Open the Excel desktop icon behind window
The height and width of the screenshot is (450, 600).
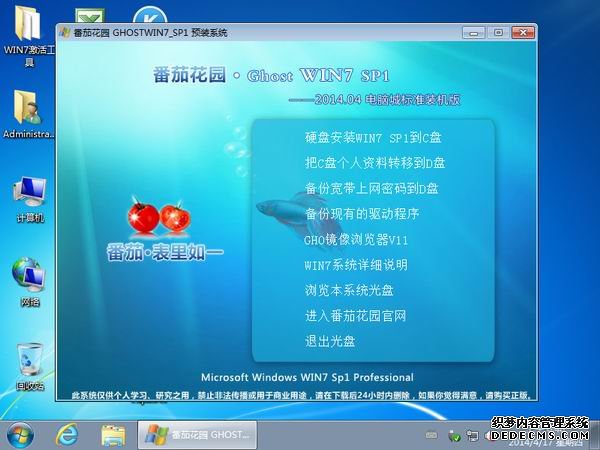(90, 16)
